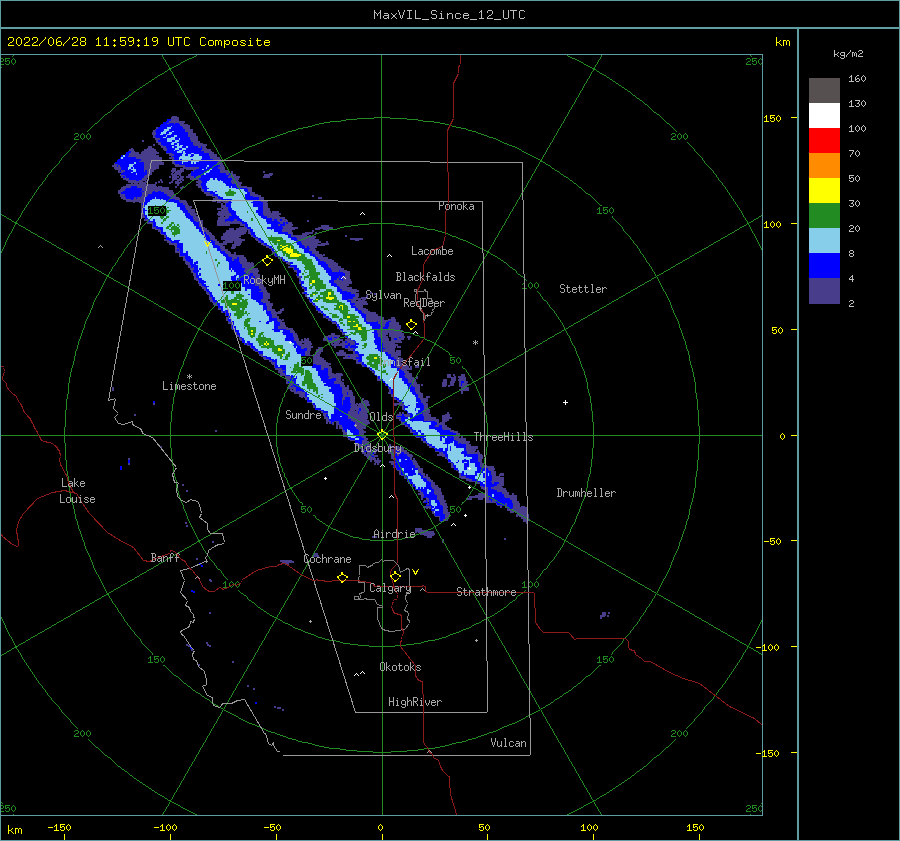
Task: Click the Sundre label
Action: pyautogui.click(x=303, y=415)
